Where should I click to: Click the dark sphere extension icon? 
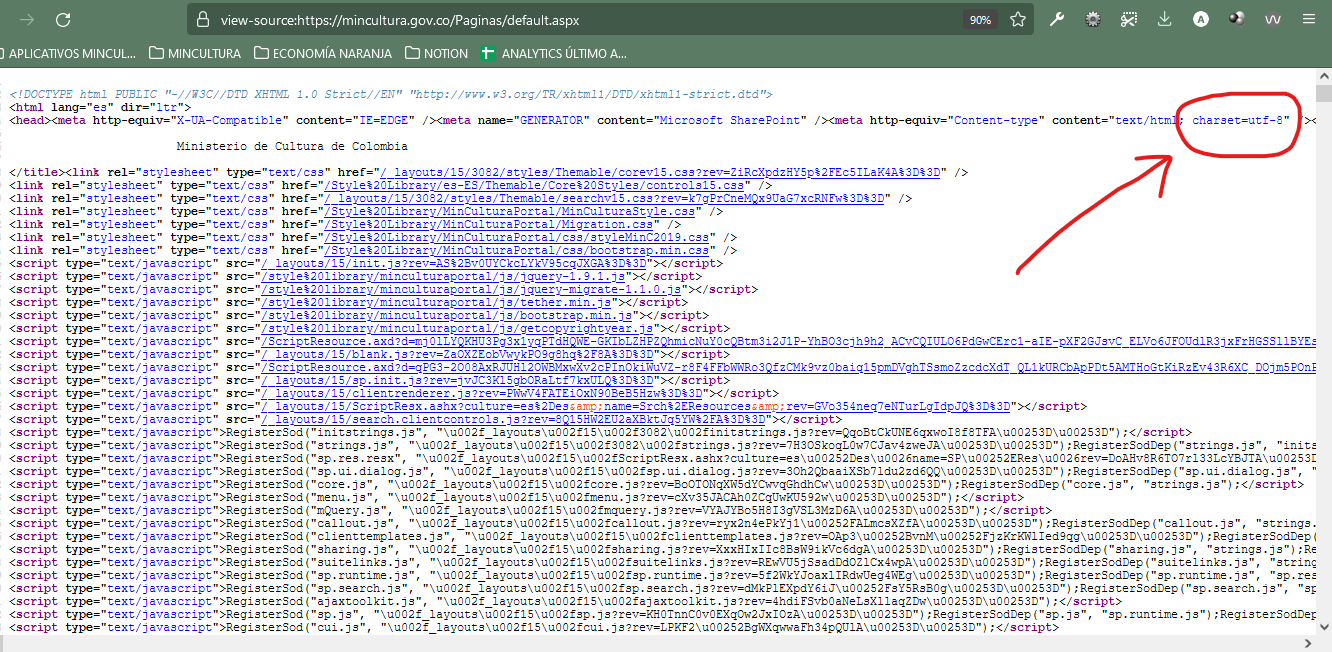click(x=1237, y=19)
